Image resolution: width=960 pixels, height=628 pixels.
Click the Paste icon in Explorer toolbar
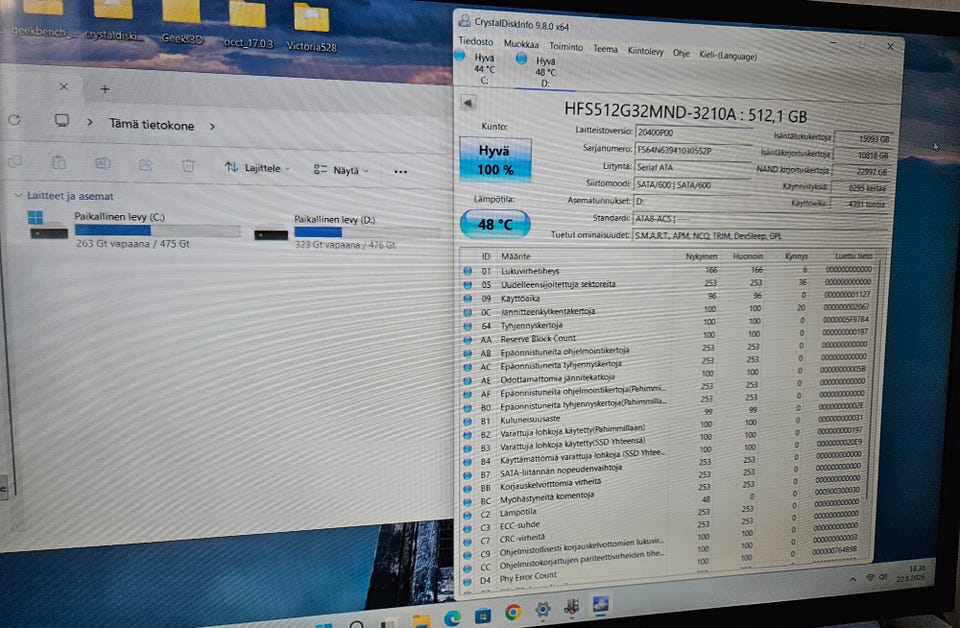59,162
